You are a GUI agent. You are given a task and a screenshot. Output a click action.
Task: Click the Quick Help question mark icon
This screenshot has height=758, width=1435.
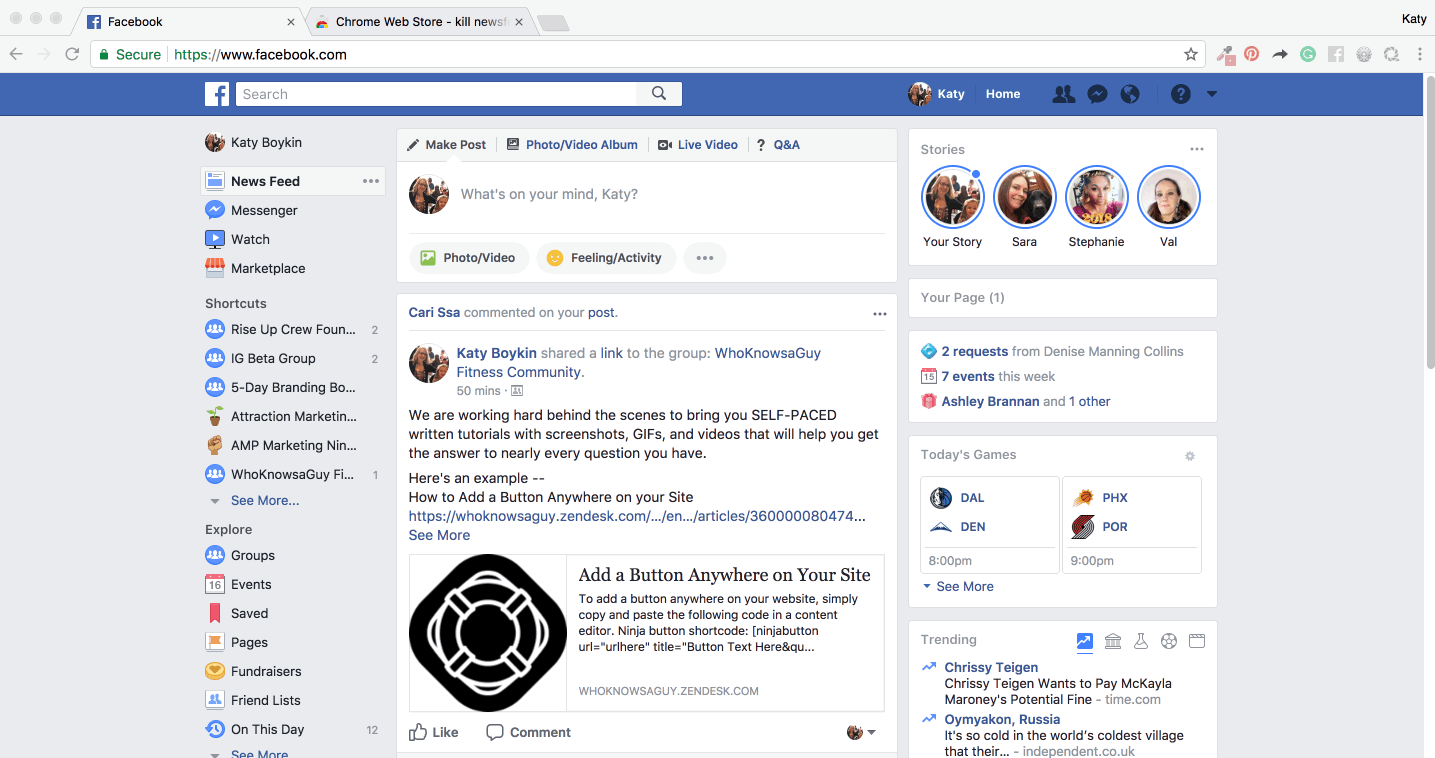pyautogui.click(x=1181, y=94)
